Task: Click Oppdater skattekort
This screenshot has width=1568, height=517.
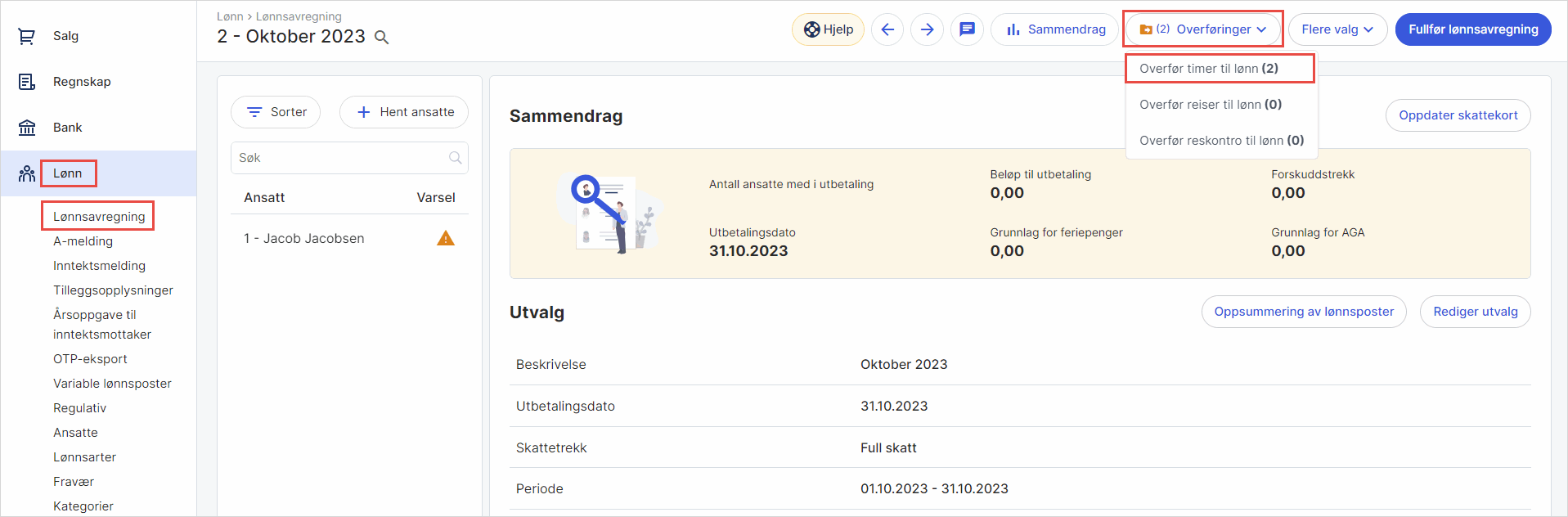Action: coord(1458,115)
